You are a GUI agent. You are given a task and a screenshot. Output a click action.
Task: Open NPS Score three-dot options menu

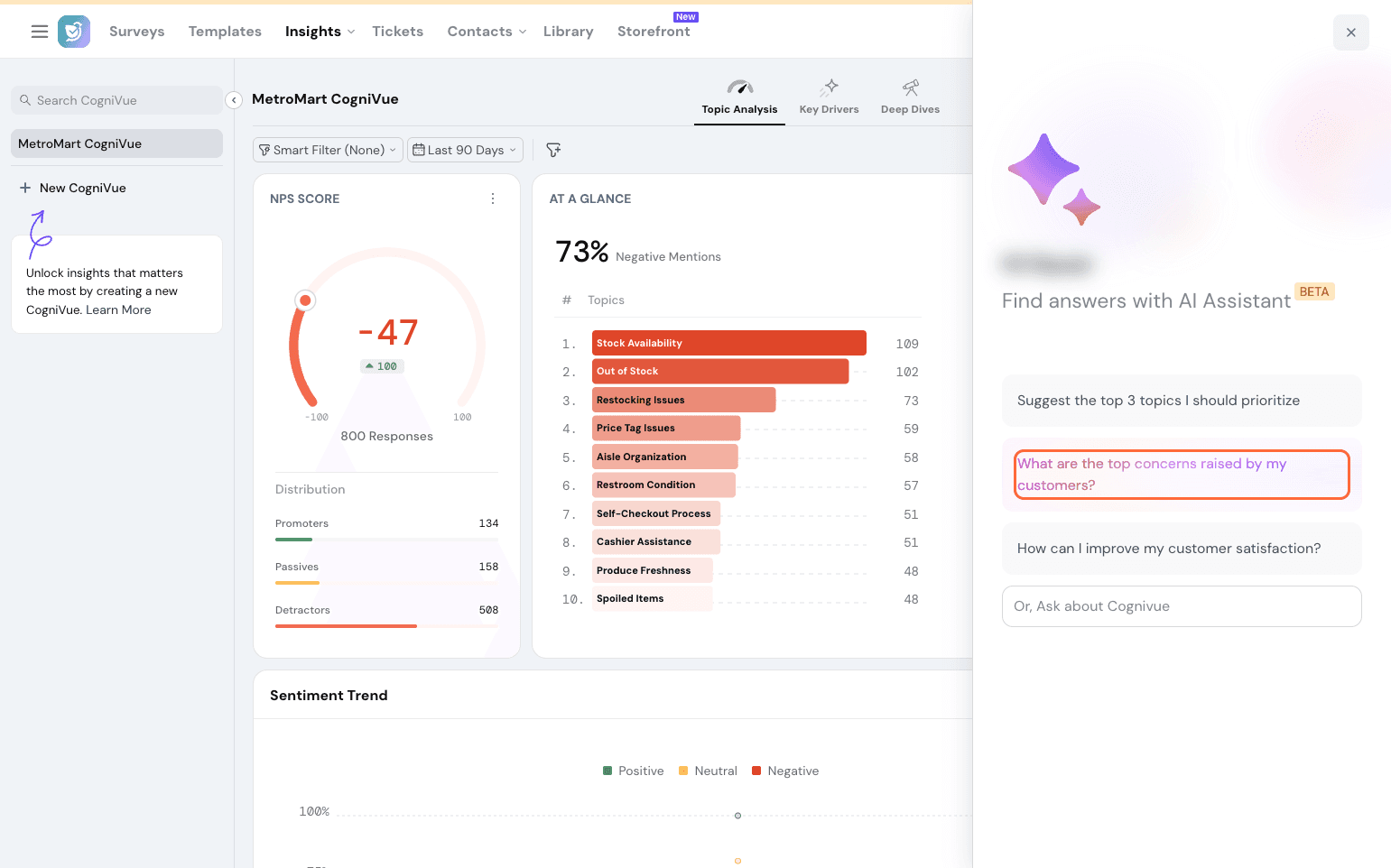pos(493,199)
